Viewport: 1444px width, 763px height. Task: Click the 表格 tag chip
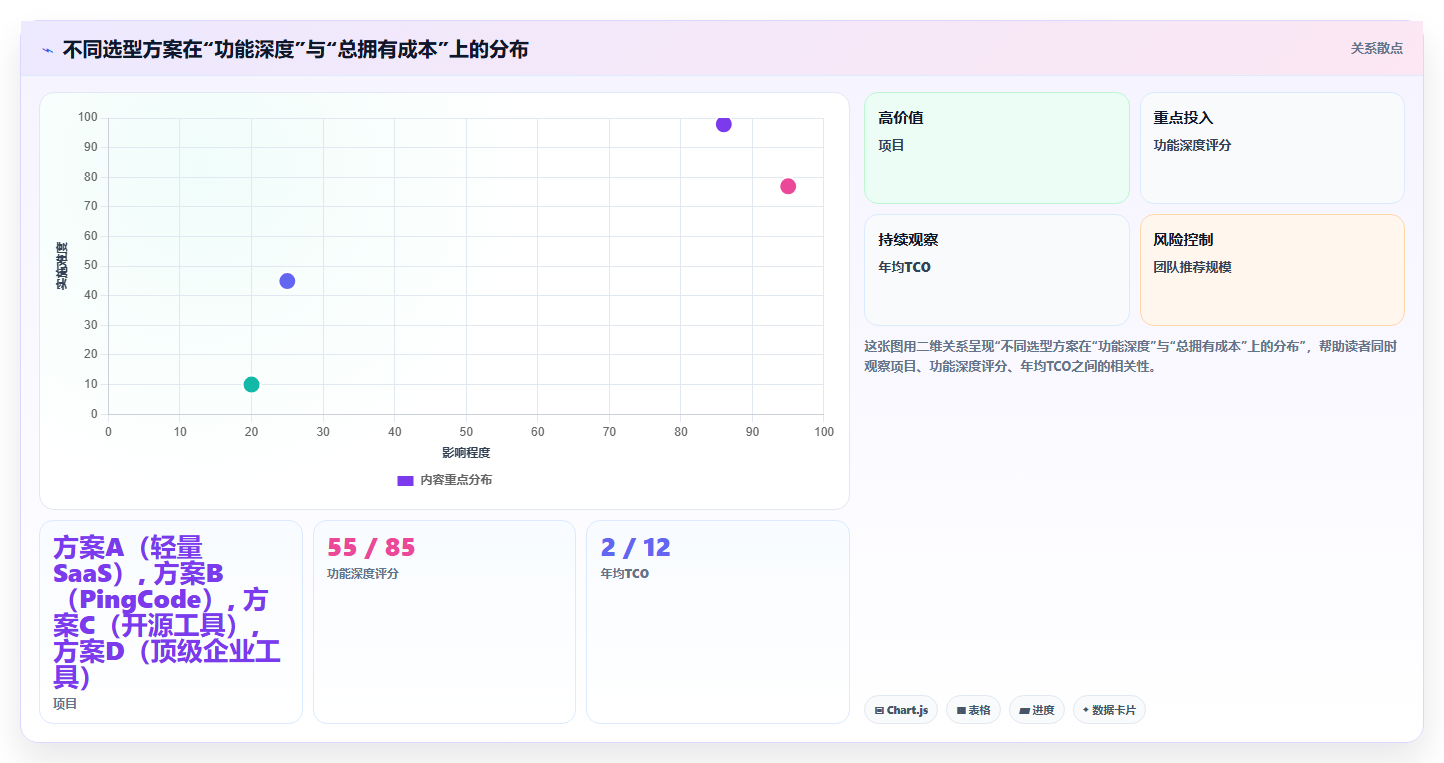point(973,710)
